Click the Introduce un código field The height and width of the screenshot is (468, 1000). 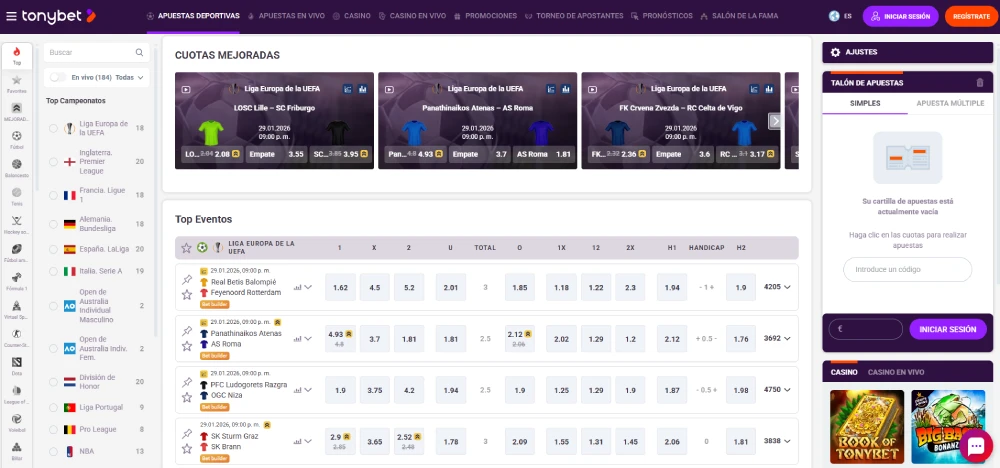pyautogui.click(x=907, y=270)
